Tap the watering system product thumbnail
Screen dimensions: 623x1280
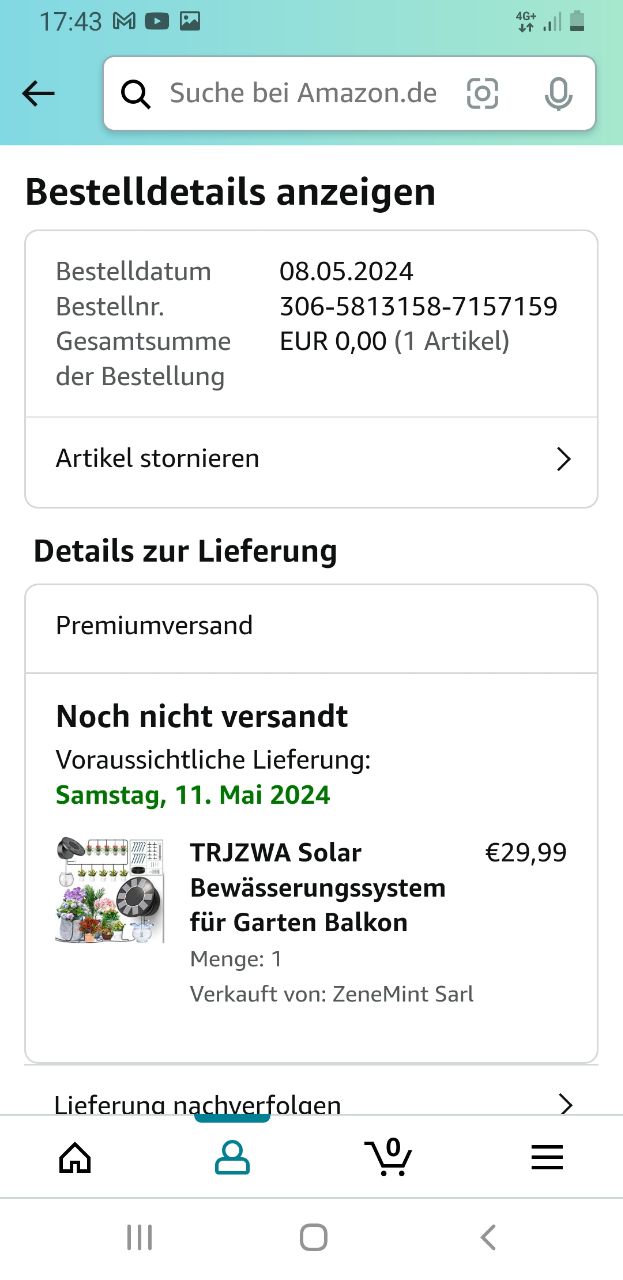pyautogui.click(x=110, y=889)
